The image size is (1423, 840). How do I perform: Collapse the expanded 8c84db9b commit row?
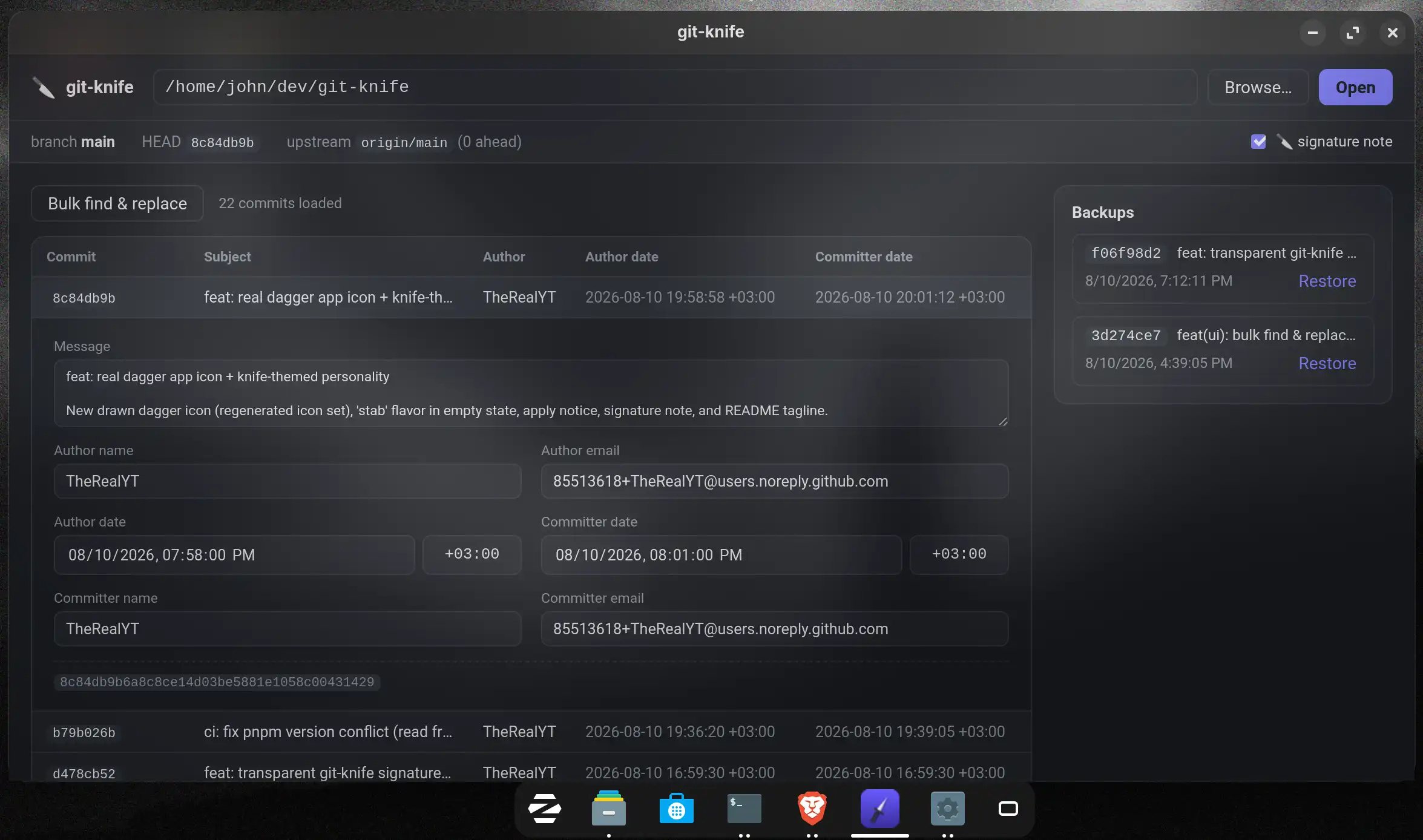coord(531,297)
